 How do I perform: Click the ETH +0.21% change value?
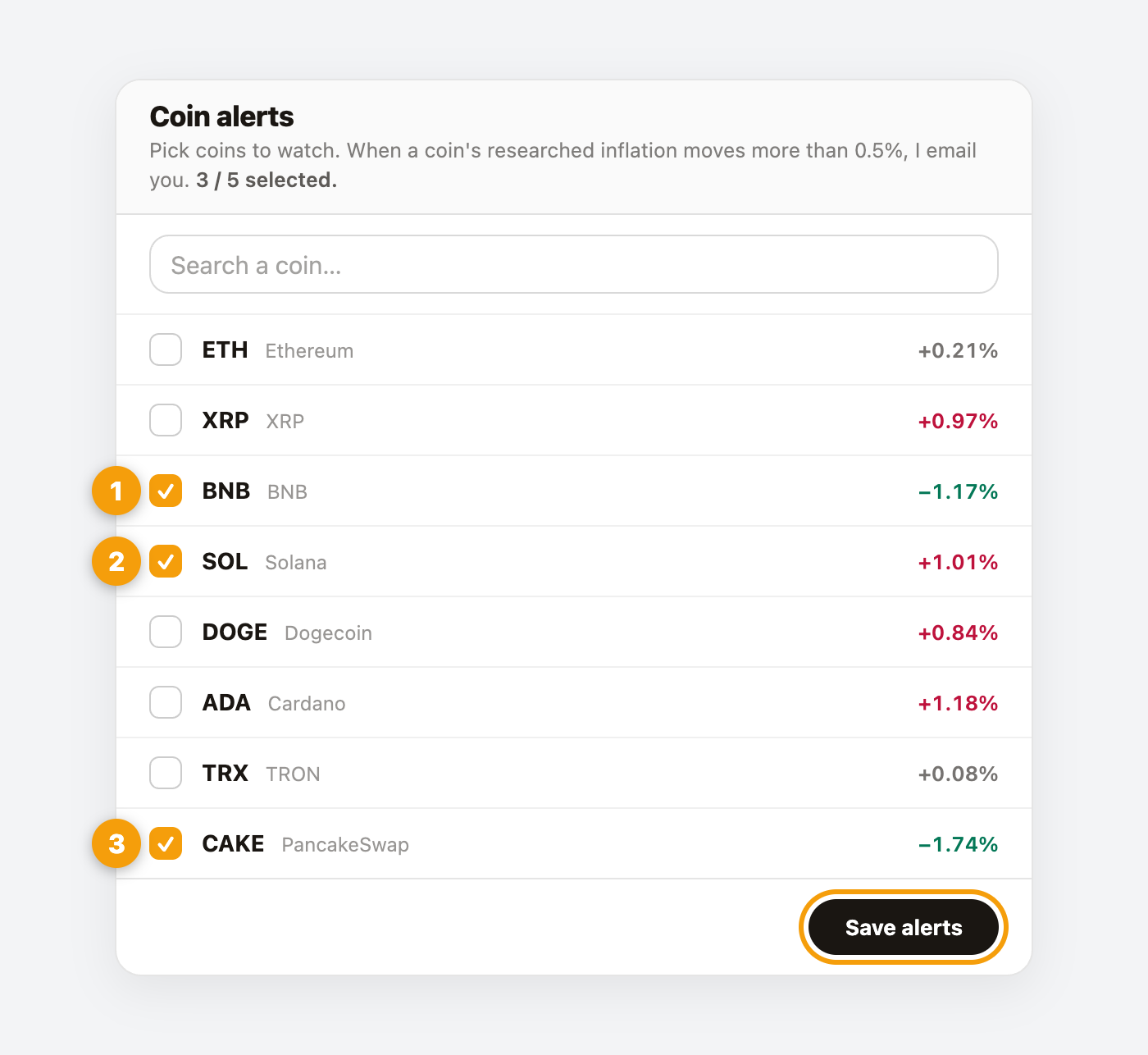[x=958, y=350]
